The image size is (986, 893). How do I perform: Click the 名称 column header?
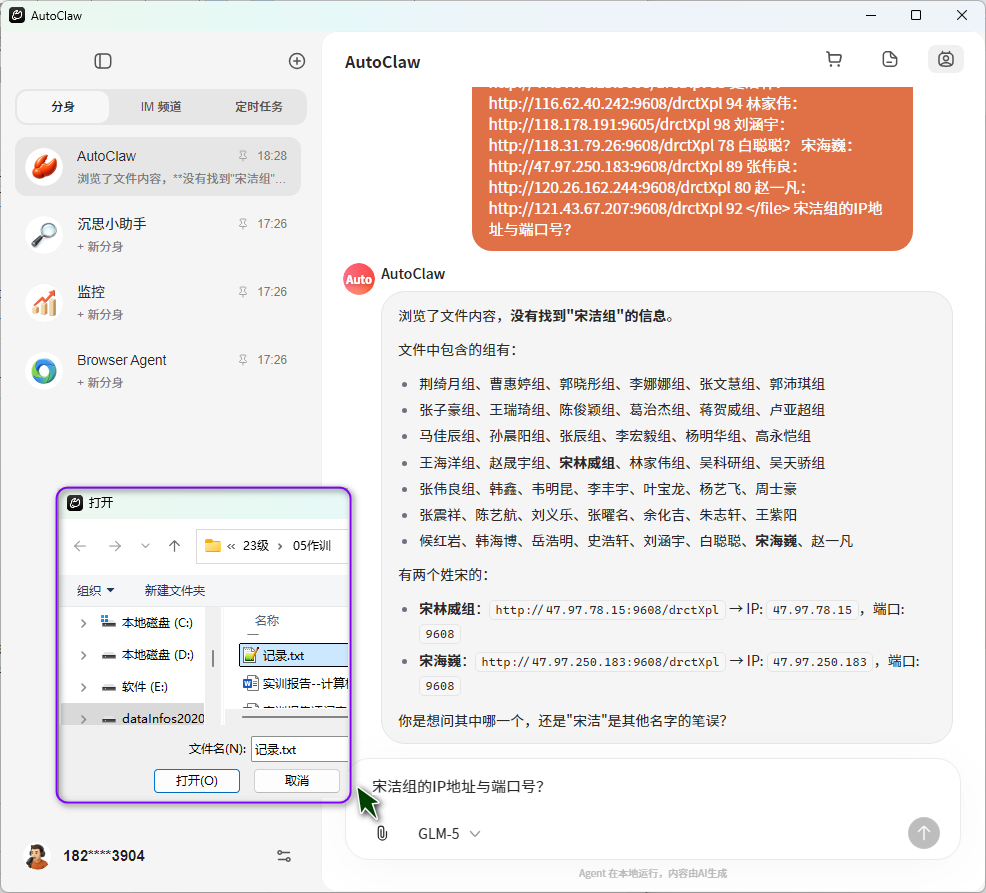[x=267, y=621]
